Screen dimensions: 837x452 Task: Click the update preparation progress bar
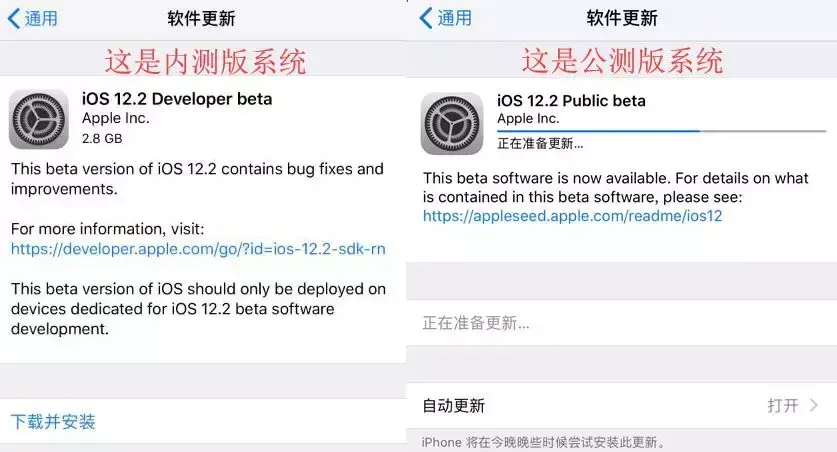pos(661,130)
